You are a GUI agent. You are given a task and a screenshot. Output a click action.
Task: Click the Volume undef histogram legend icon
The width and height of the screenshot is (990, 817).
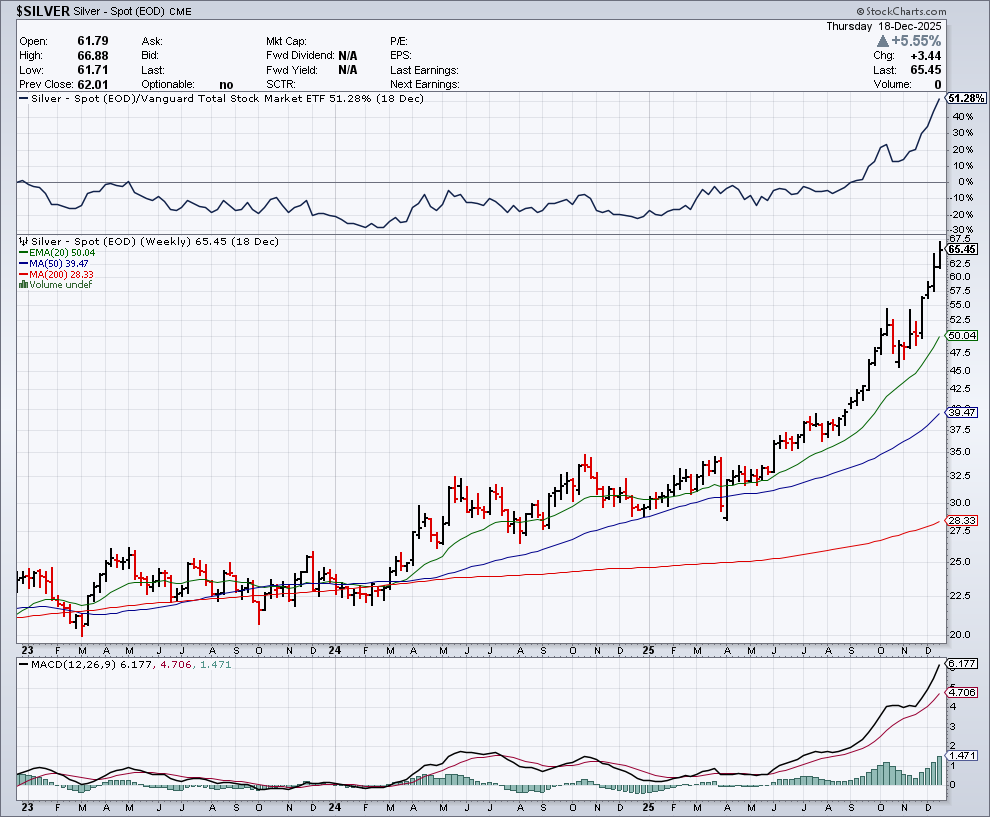[23, 285]
